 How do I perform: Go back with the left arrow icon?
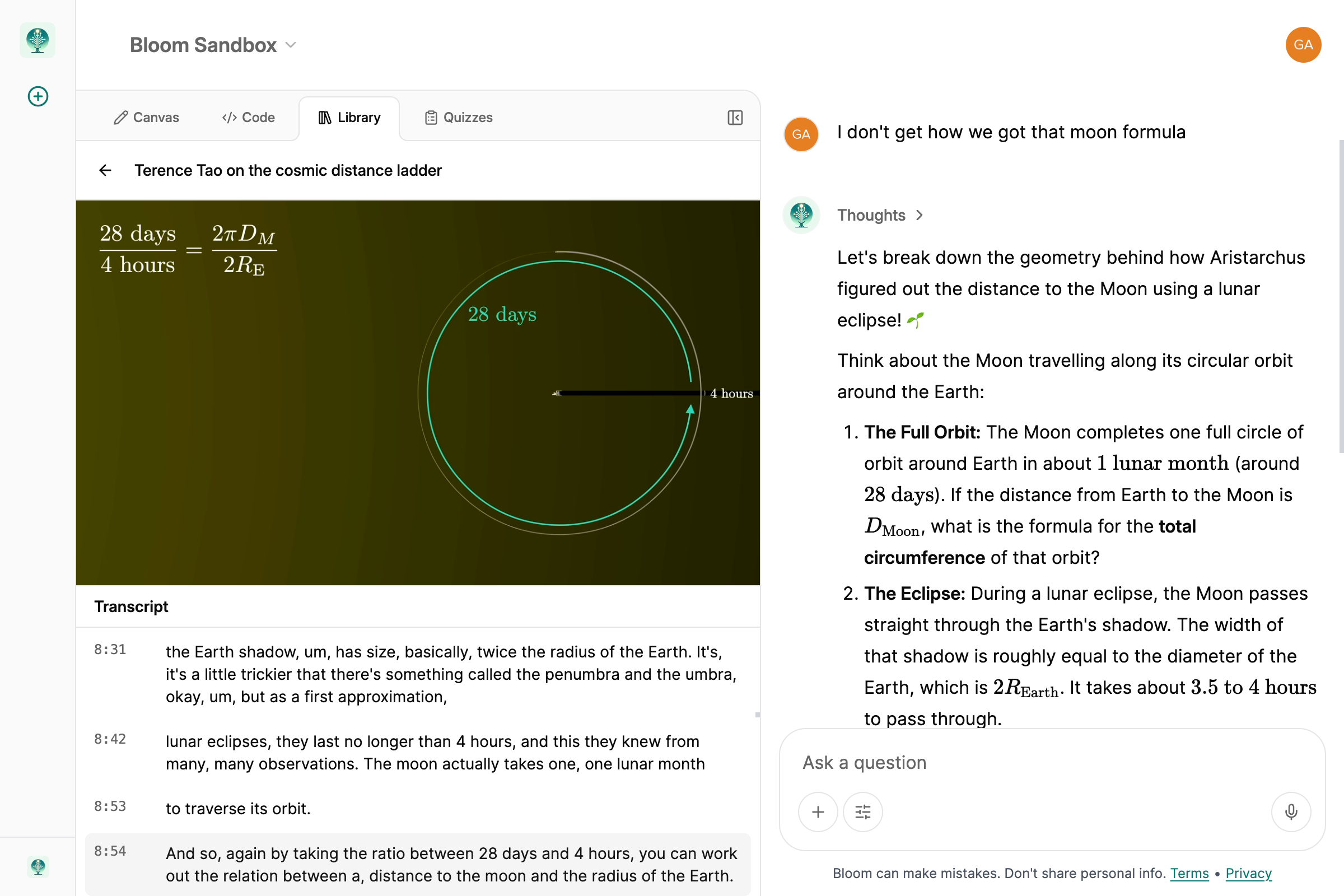(x=105, y=170)
